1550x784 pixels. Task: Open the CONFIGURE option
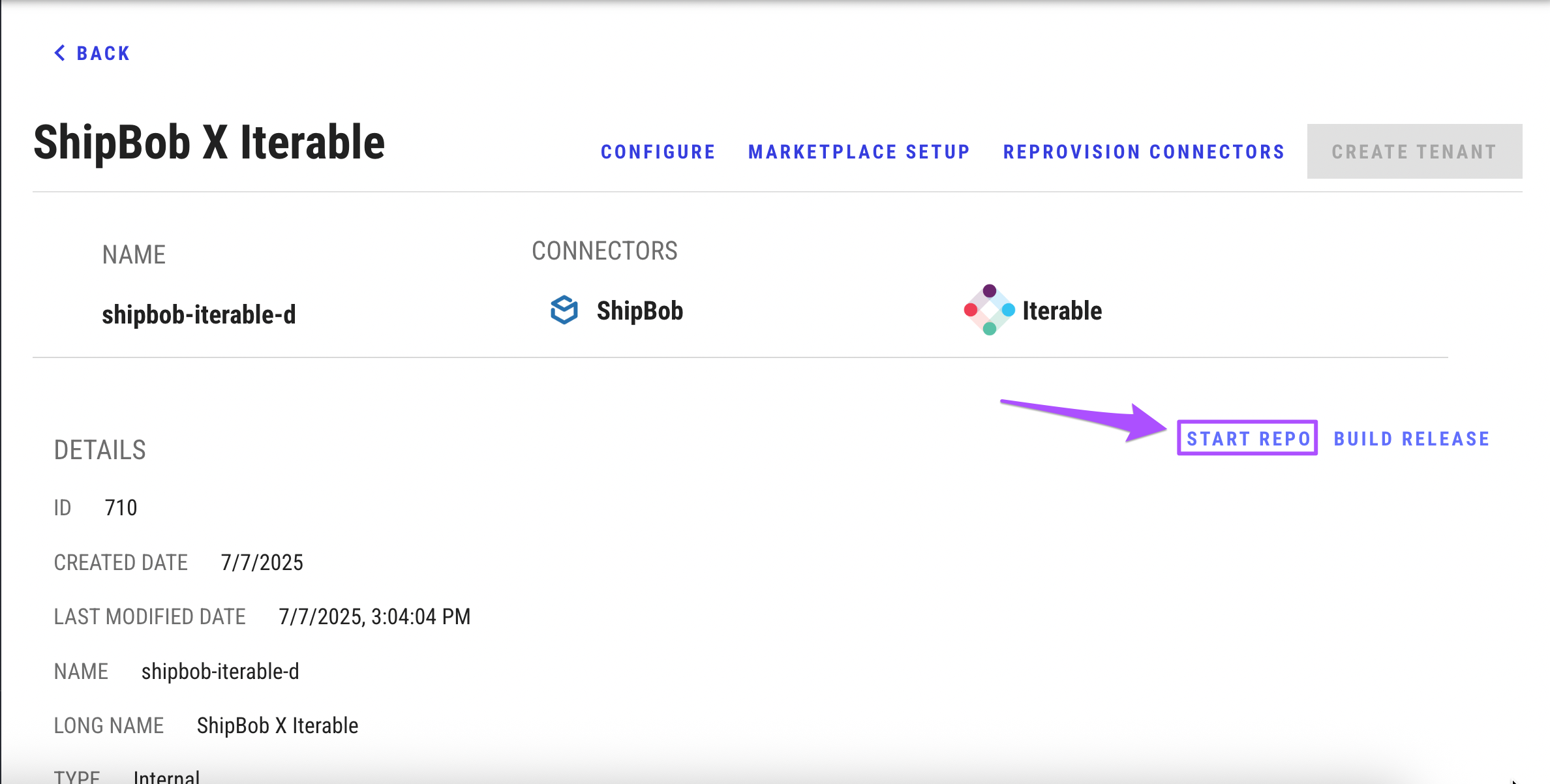658,152
